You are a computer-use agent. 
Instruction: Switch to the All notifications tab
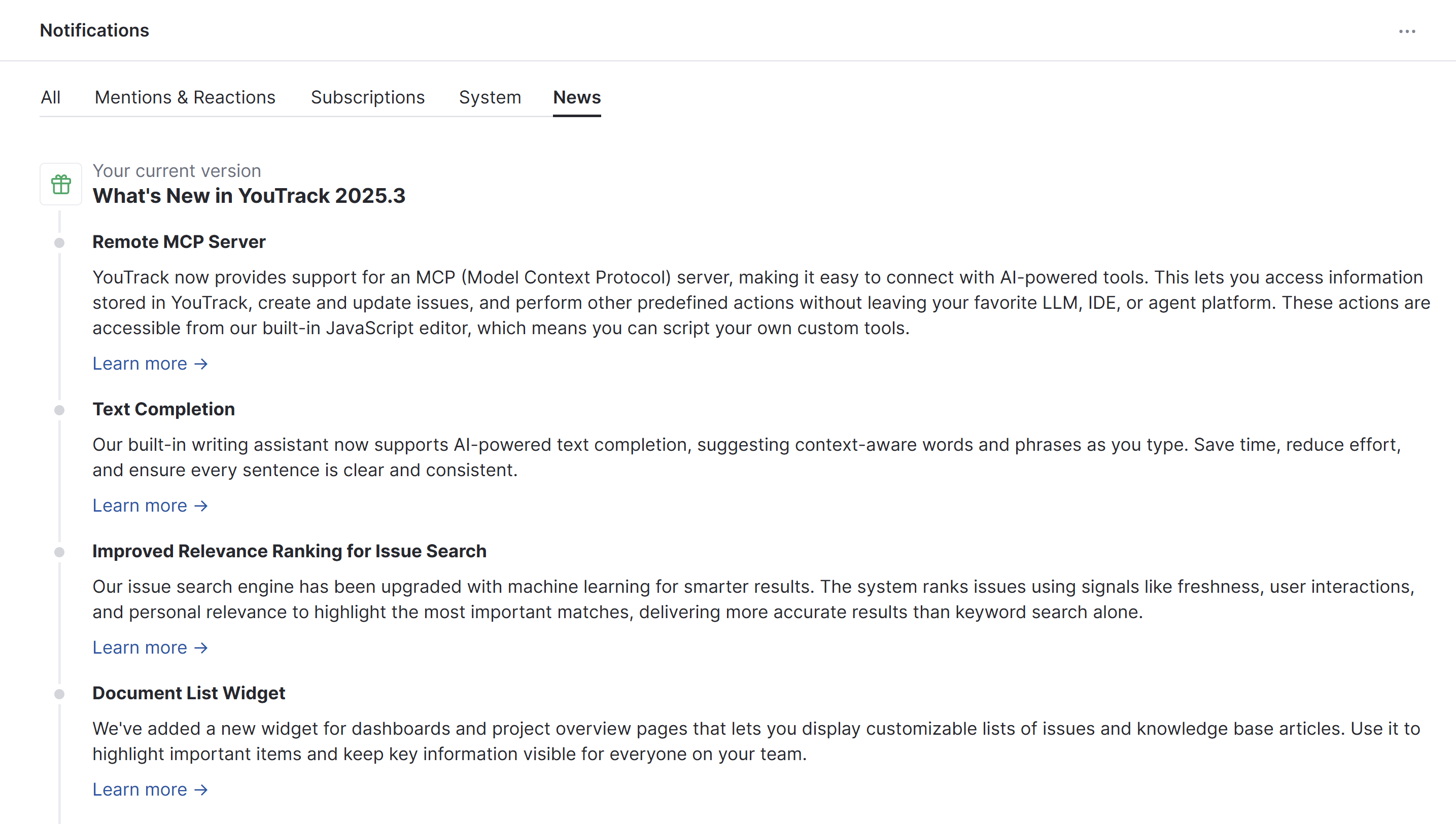(50, 97)
